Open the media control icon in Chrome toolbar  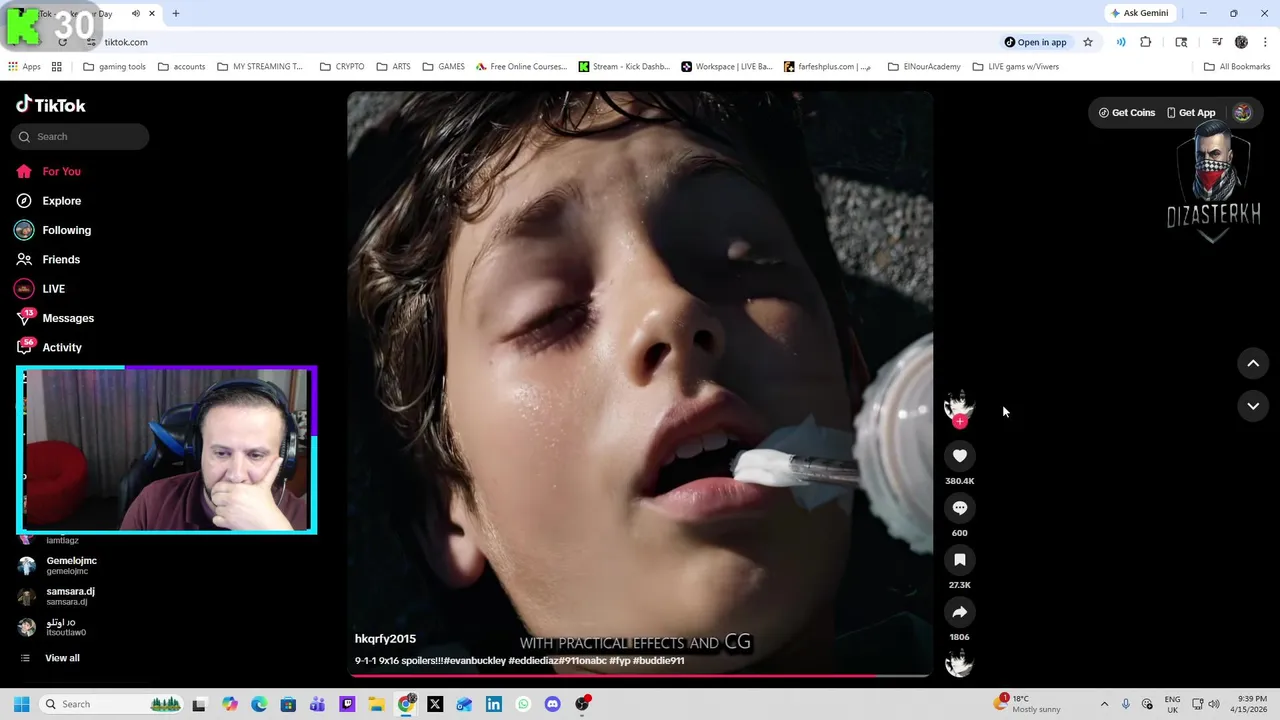[x=1217, y=42]
